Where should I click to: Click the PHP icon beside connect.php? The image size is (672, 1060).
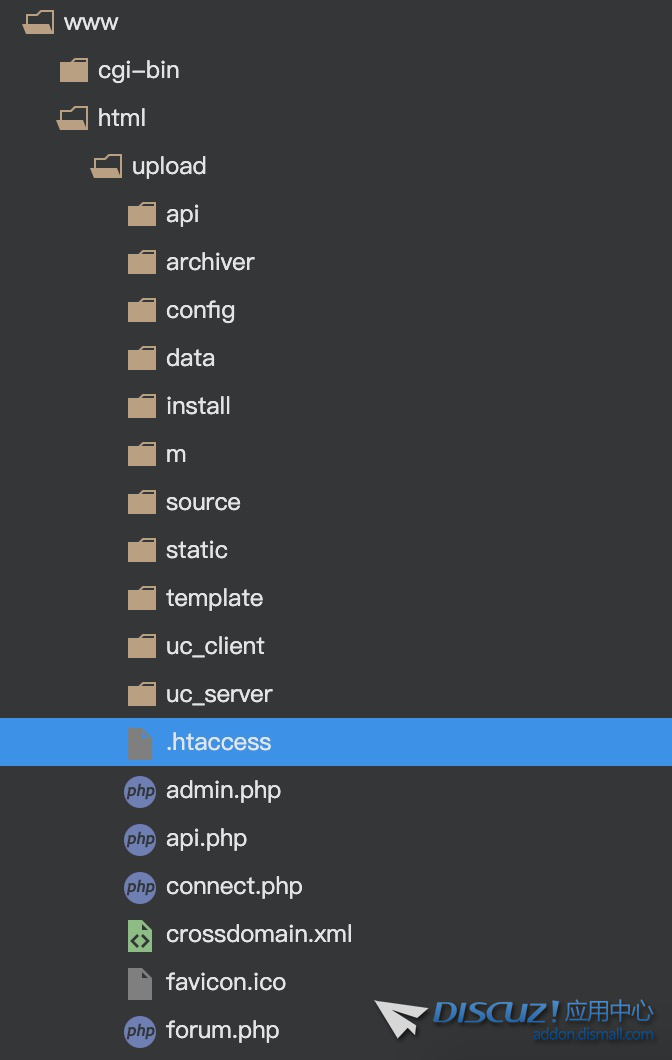(x=140, y=887)
